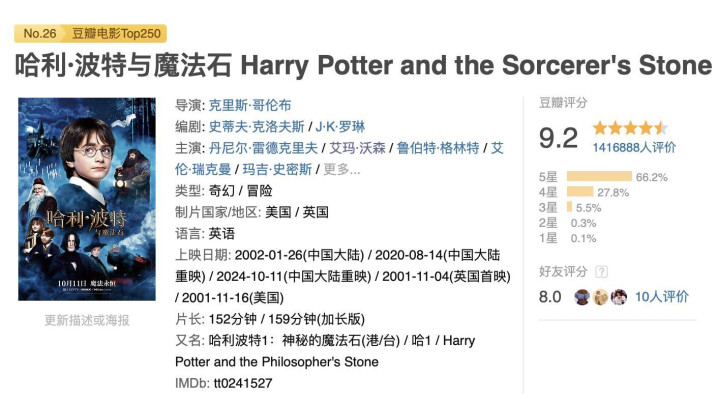
Task: Open writer J·K·罗琳's page
Action: coord(343,127)
